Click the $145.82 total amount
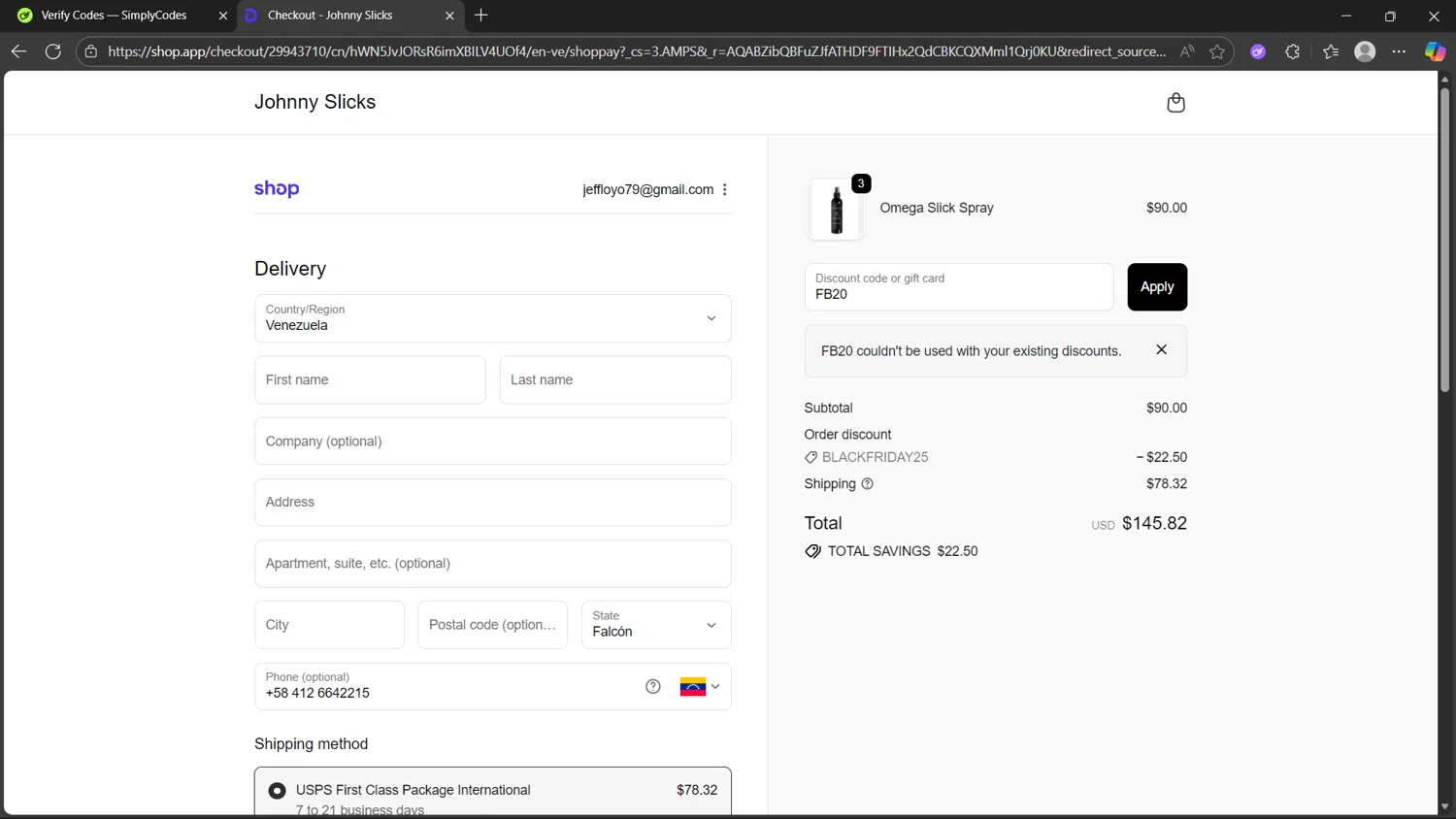This screenshot has width=1456, height=819. point(1154,523)
